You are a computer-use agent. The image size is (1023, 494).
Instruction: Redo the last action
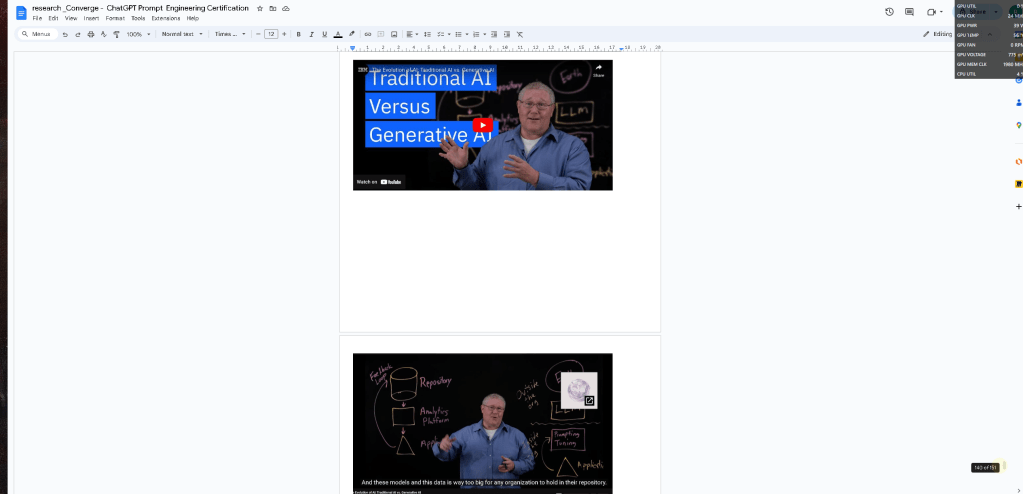pos(78,34)
